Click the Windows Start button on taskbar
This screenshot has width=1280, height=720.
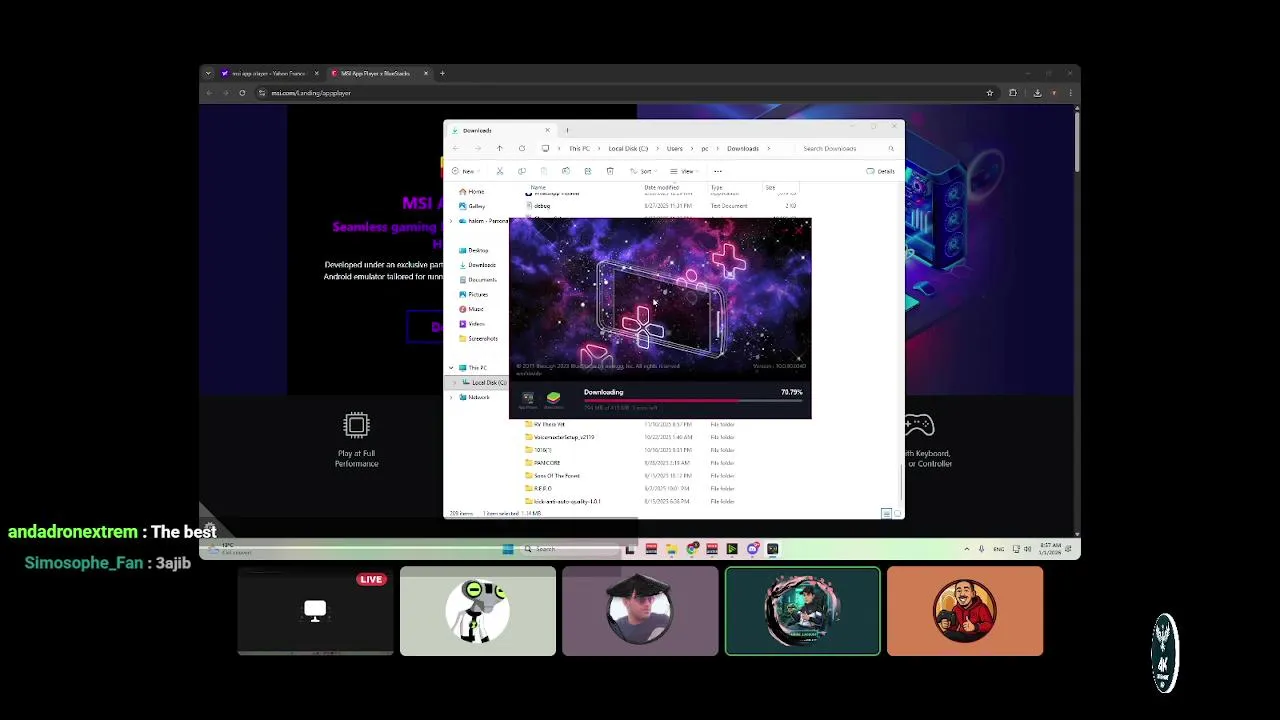(508, 549)
